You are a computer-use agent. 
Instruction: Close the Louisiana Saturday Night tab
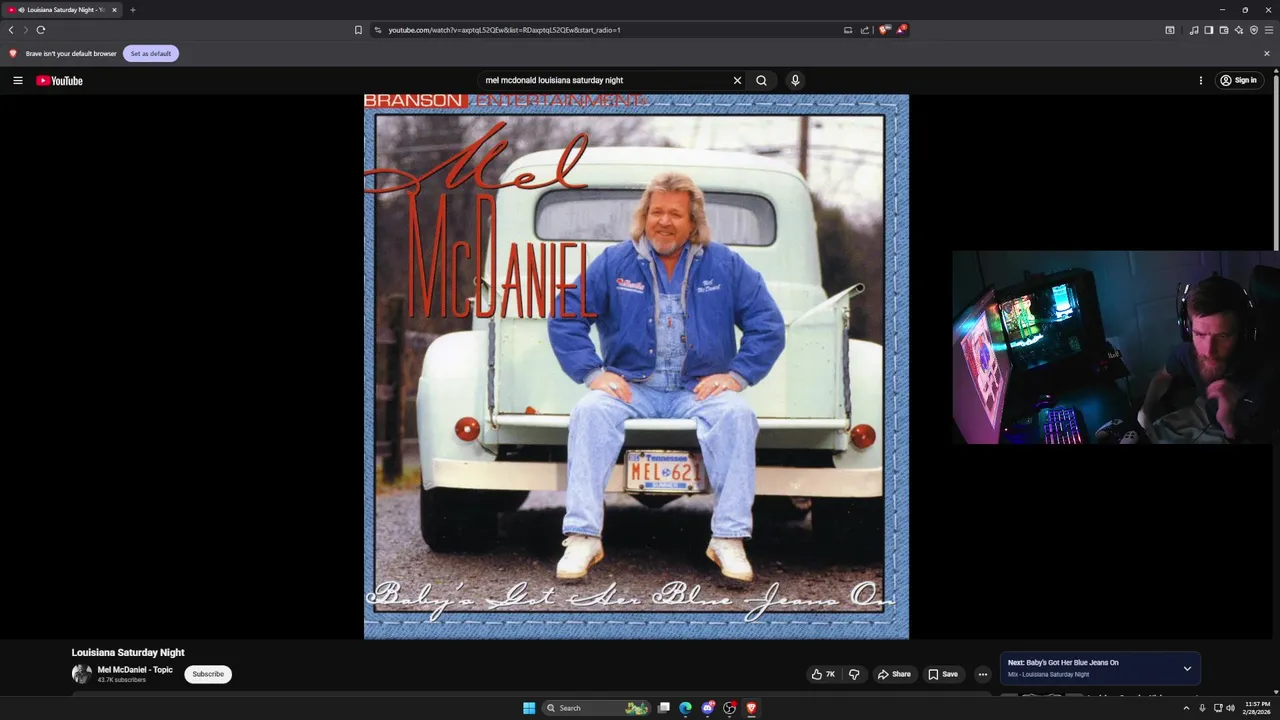click(x=114, y=10)
